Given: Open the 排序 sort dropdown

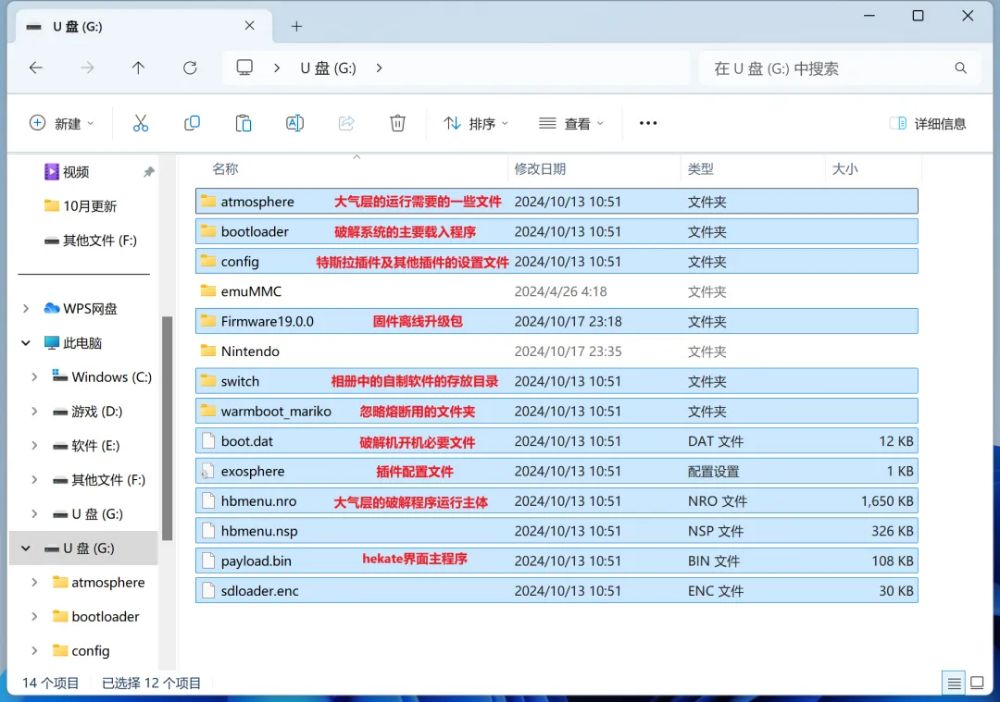Looking at the screenshot, I should point(474,122).
